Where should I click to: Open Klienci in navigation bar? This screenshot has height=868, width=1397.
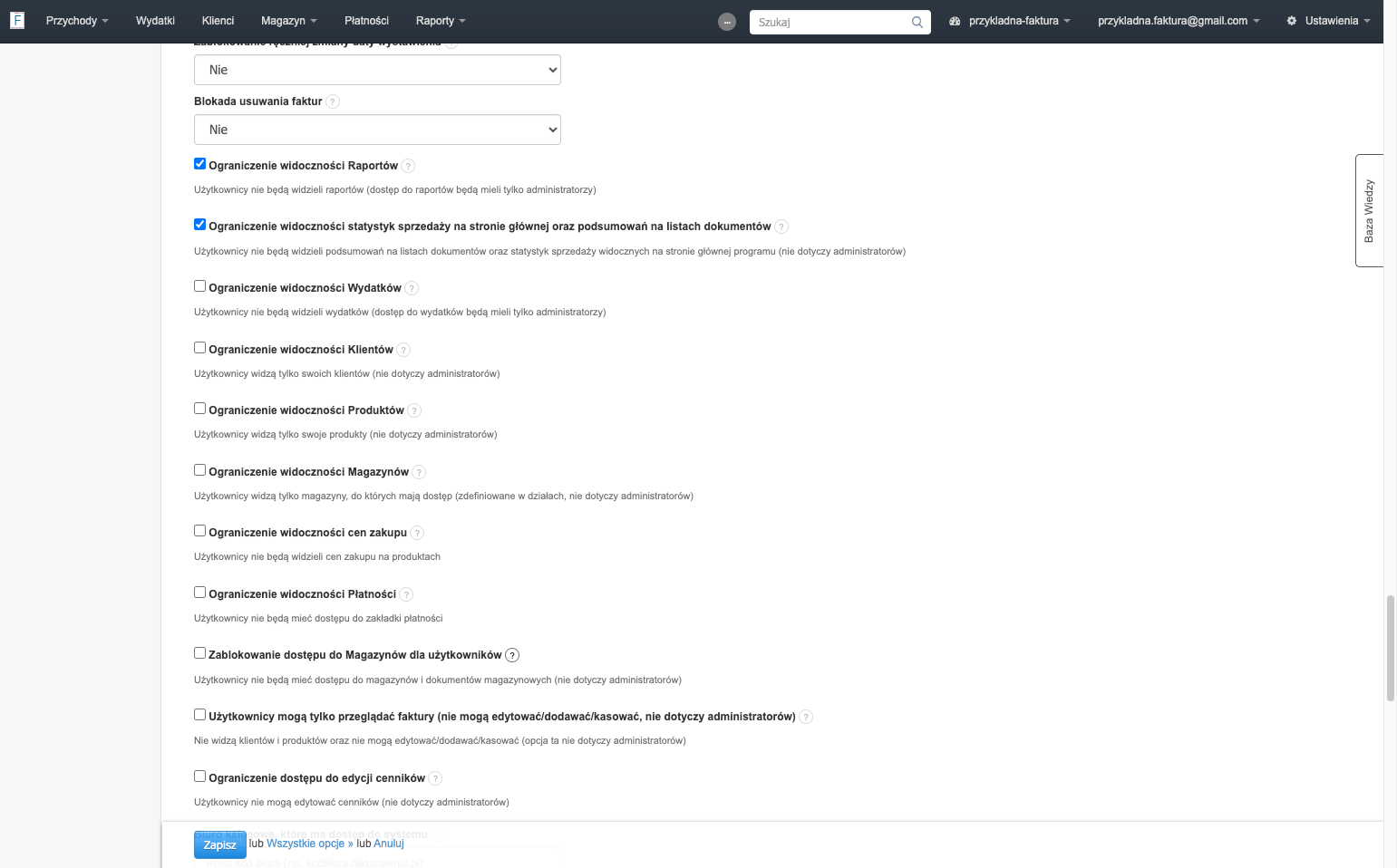218,21
